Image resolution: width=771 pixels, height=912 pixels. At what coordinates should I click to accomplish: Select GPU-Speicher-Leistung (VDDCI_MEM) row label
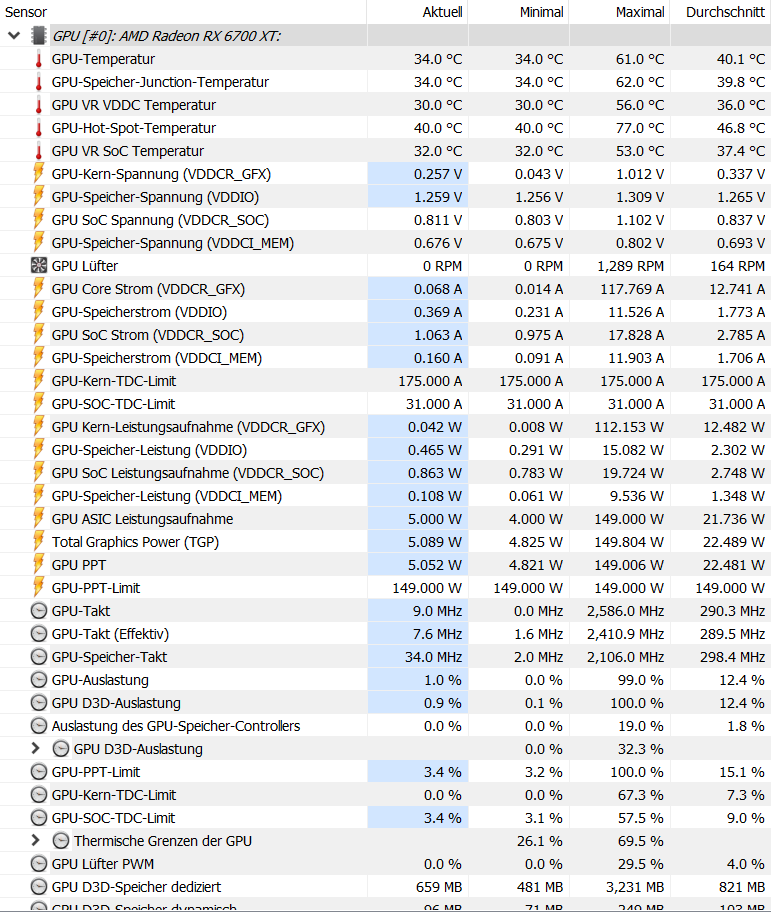[x=166, y=496]
